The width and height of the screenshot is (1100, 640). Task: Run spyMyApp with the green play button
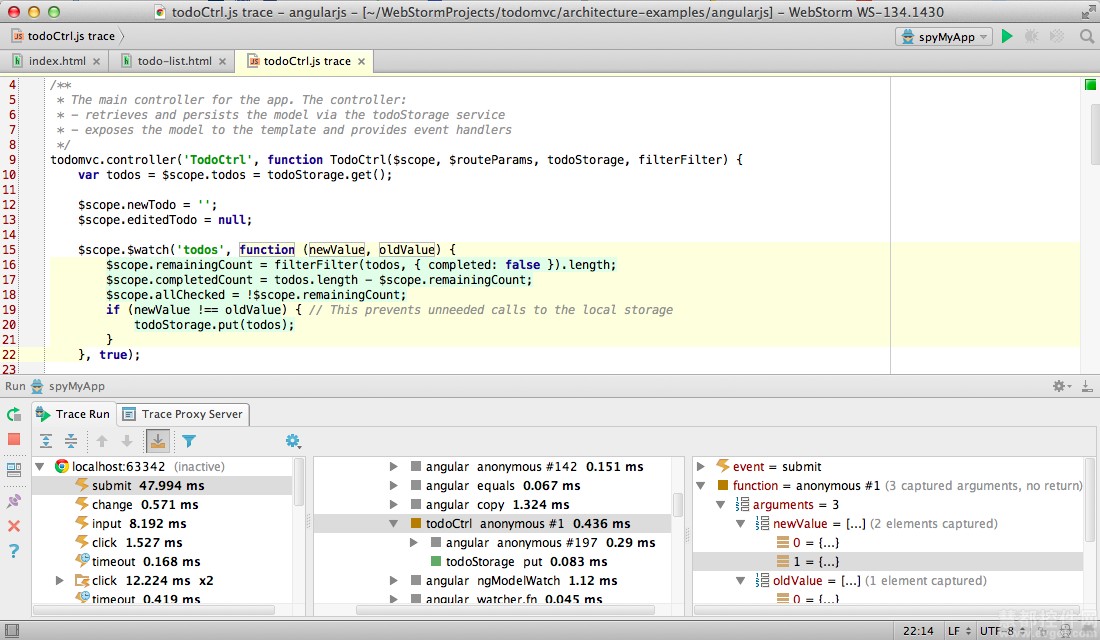pos(1006,36)
